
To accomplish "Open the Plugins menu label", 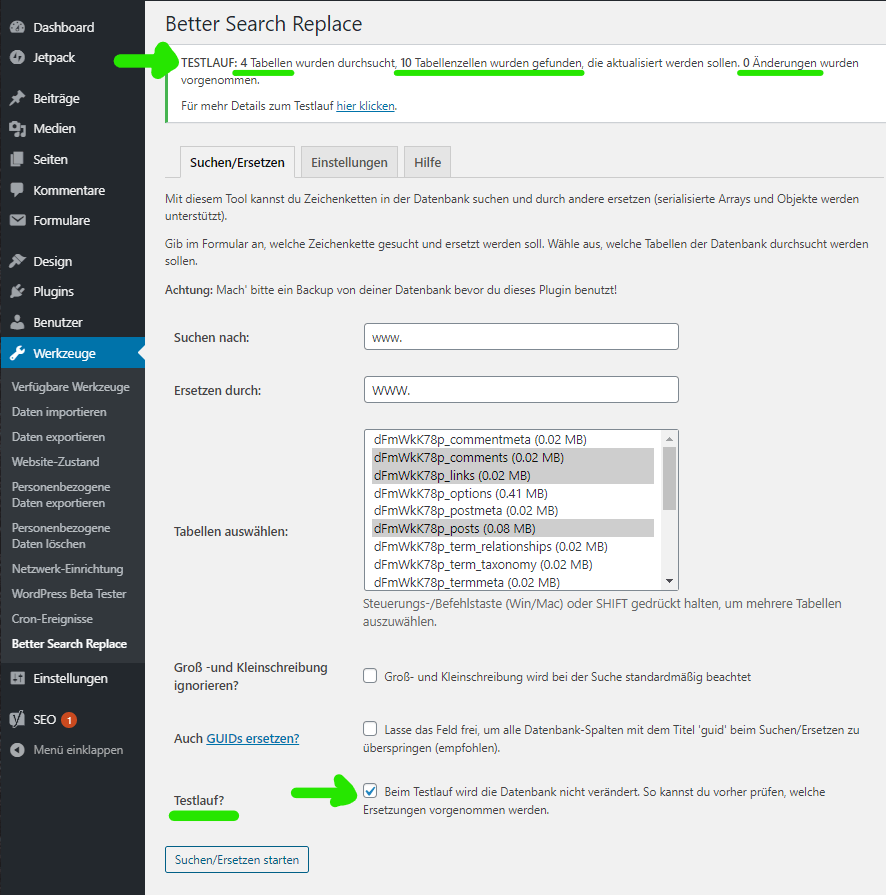I will pyautogui.click(x=53, y=291).
